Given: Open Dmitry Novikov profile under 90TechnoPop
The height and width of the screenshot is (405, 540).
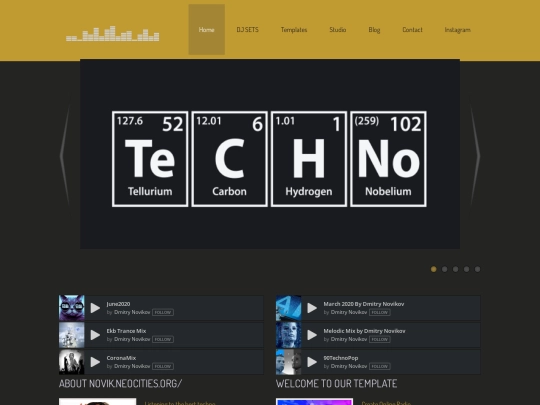Looking at the screenshot, I should 349,366.
